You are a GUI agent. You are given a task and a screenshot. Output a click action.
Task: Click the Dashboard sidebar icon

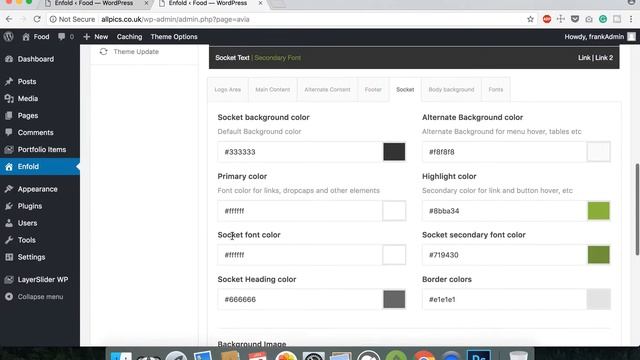9,59
